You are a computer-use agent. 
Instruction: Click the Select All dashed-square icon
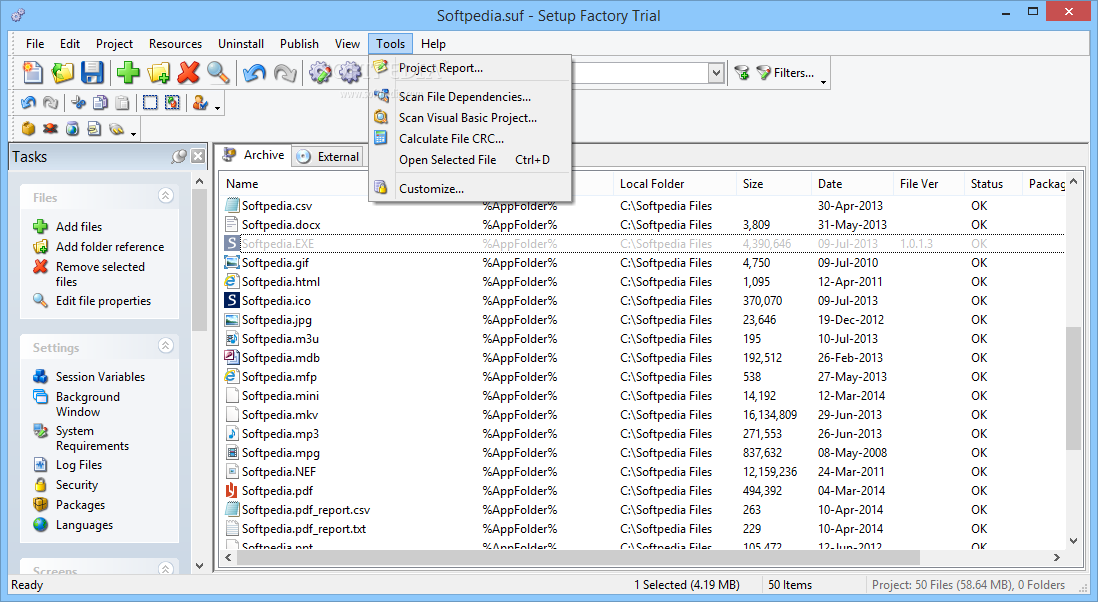tap(150, 103)
